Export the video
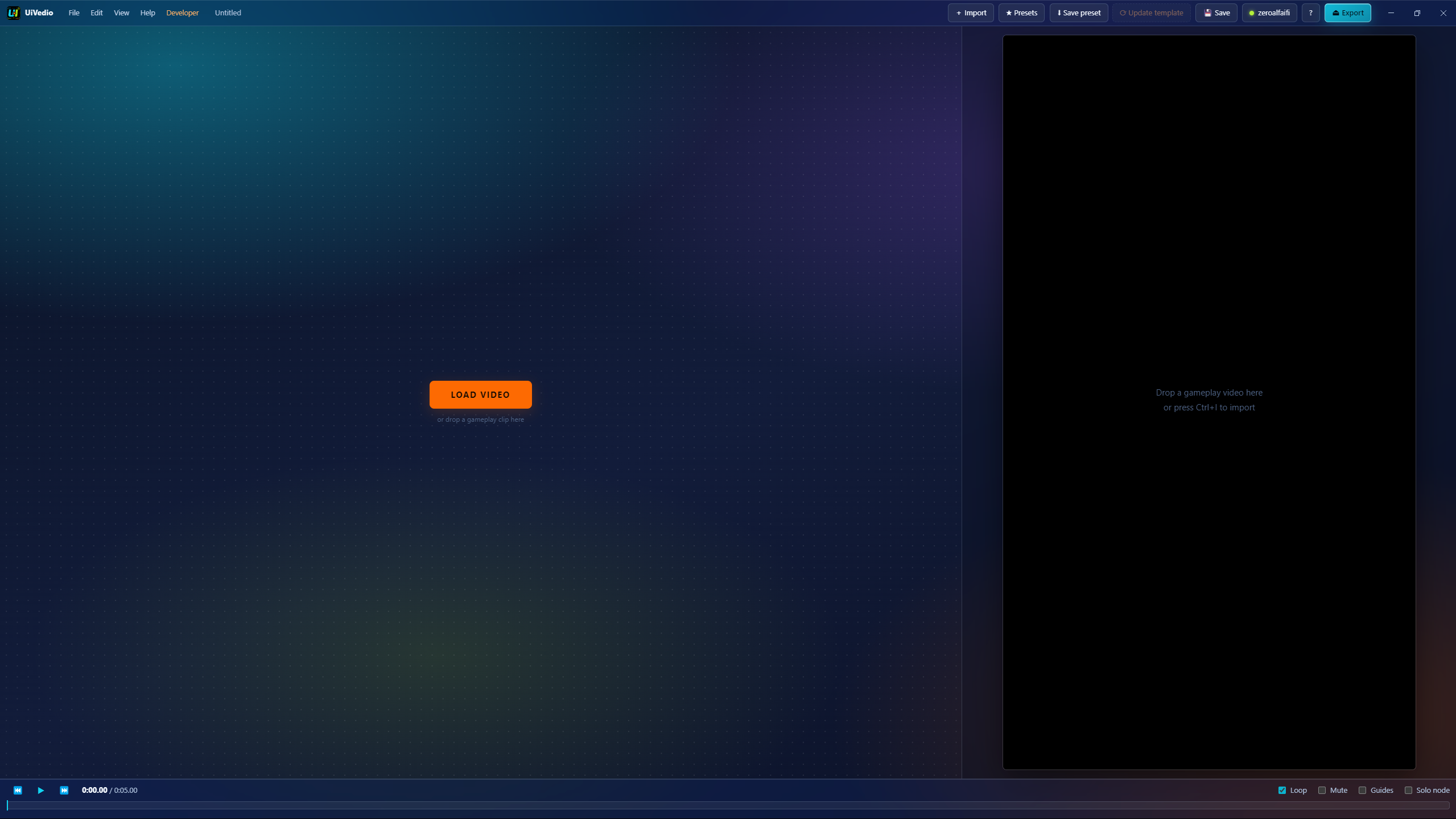Image resolution: width=1456 pixels, height=819 pixels. coord(1347,13)
